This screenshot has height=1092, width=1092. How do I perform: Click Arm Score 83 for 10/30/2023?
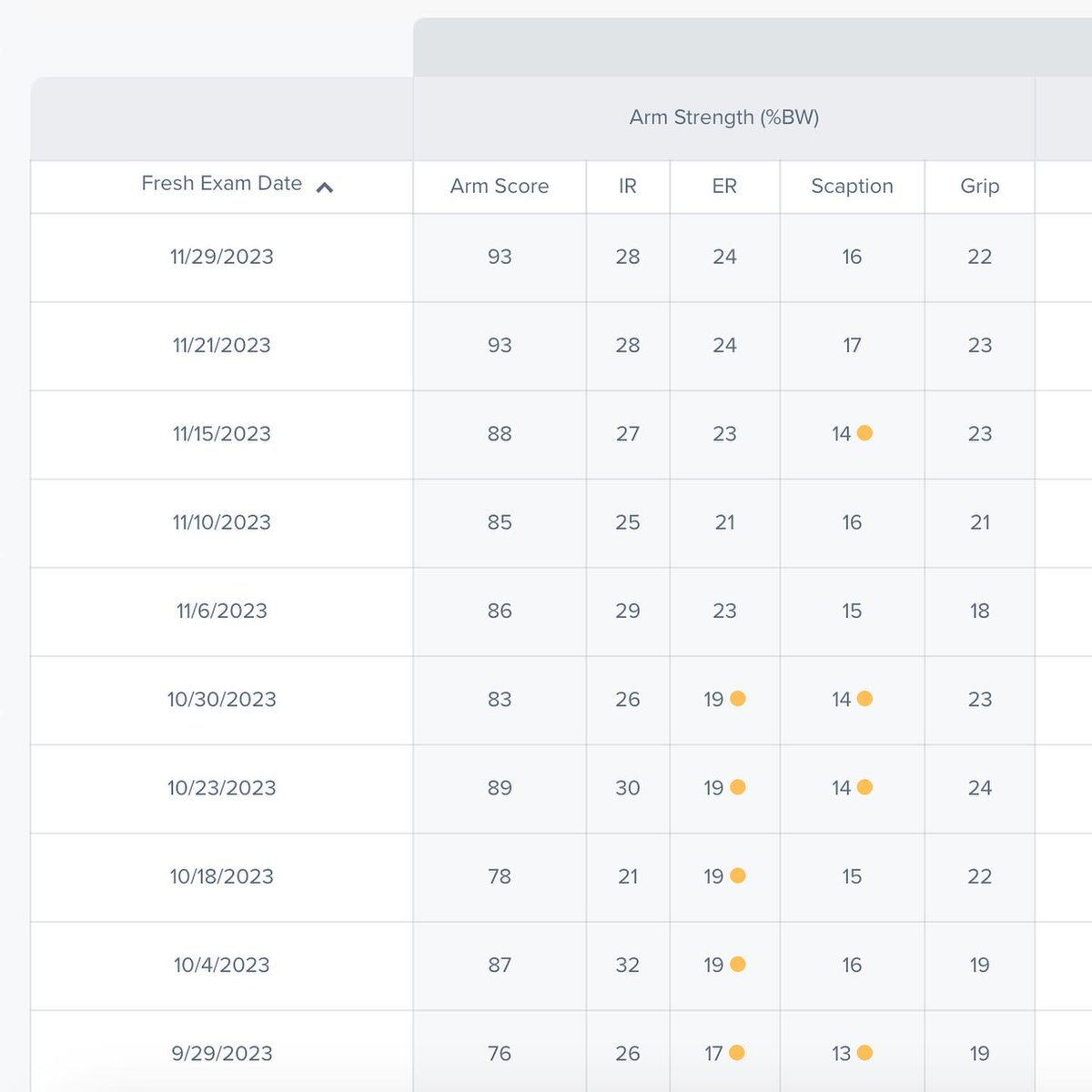click(500, 700)
